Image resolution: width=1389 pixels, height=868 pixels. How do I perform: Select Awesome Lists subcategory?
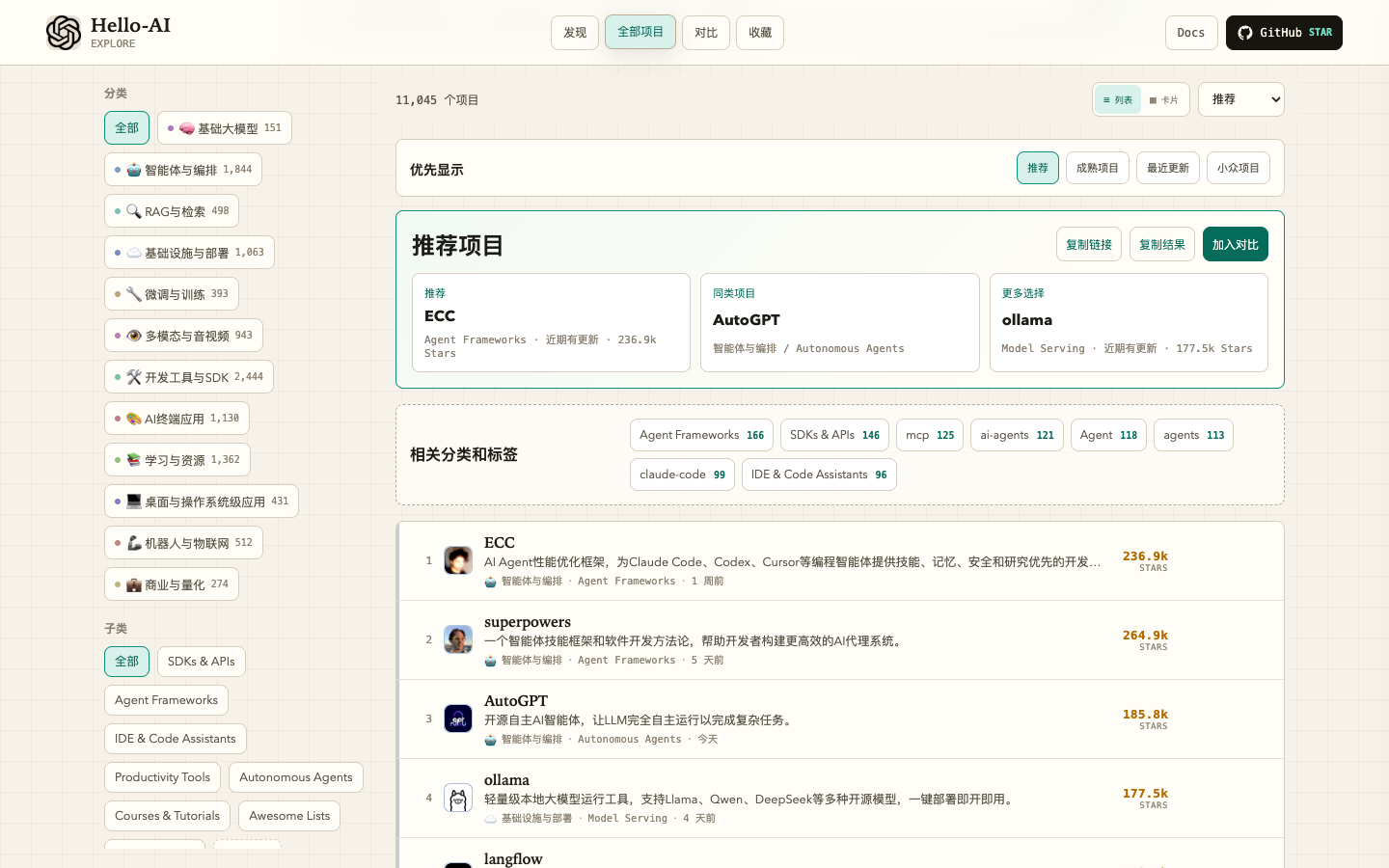click(x=289, y=816)
